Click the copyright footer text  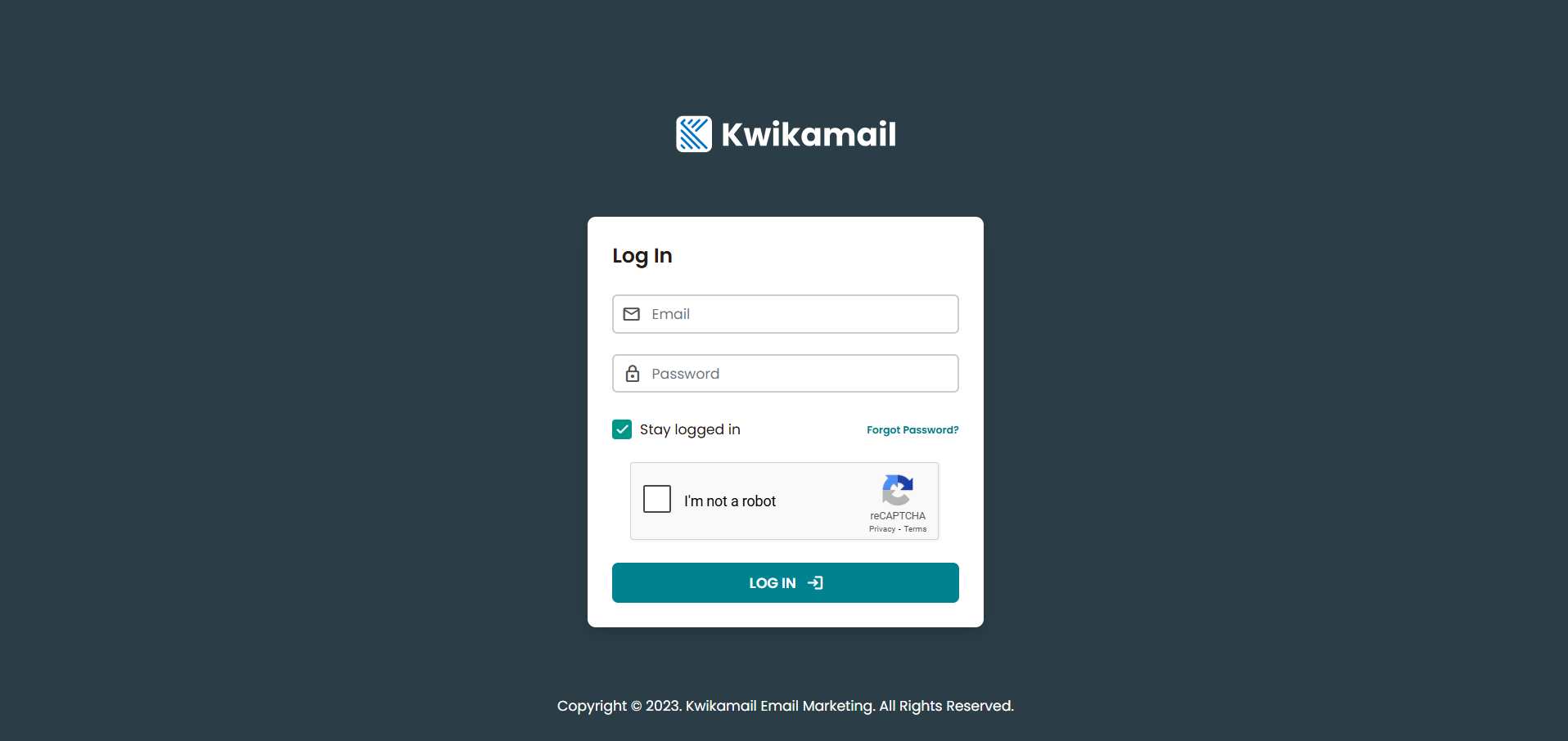786,706
